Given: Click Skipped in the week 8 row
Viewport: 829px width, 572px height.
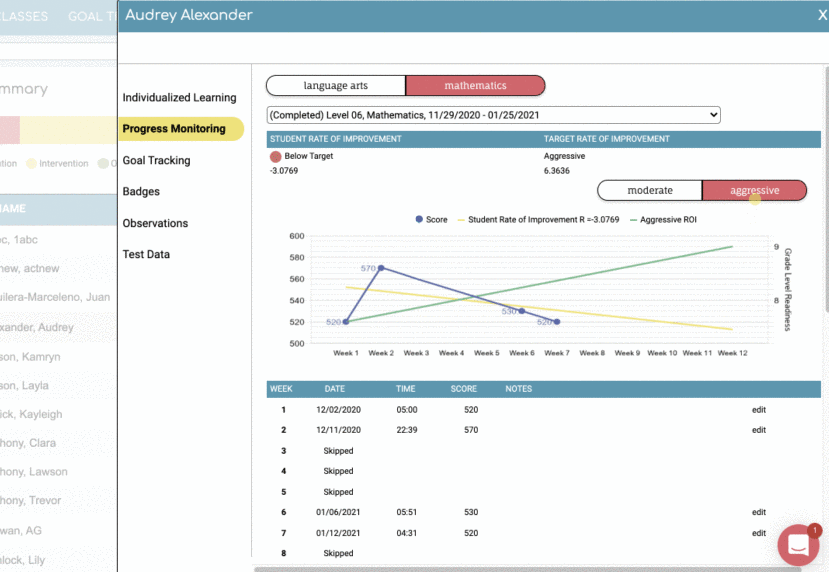Looking at the screenshot, I should [x=338, y=553].
